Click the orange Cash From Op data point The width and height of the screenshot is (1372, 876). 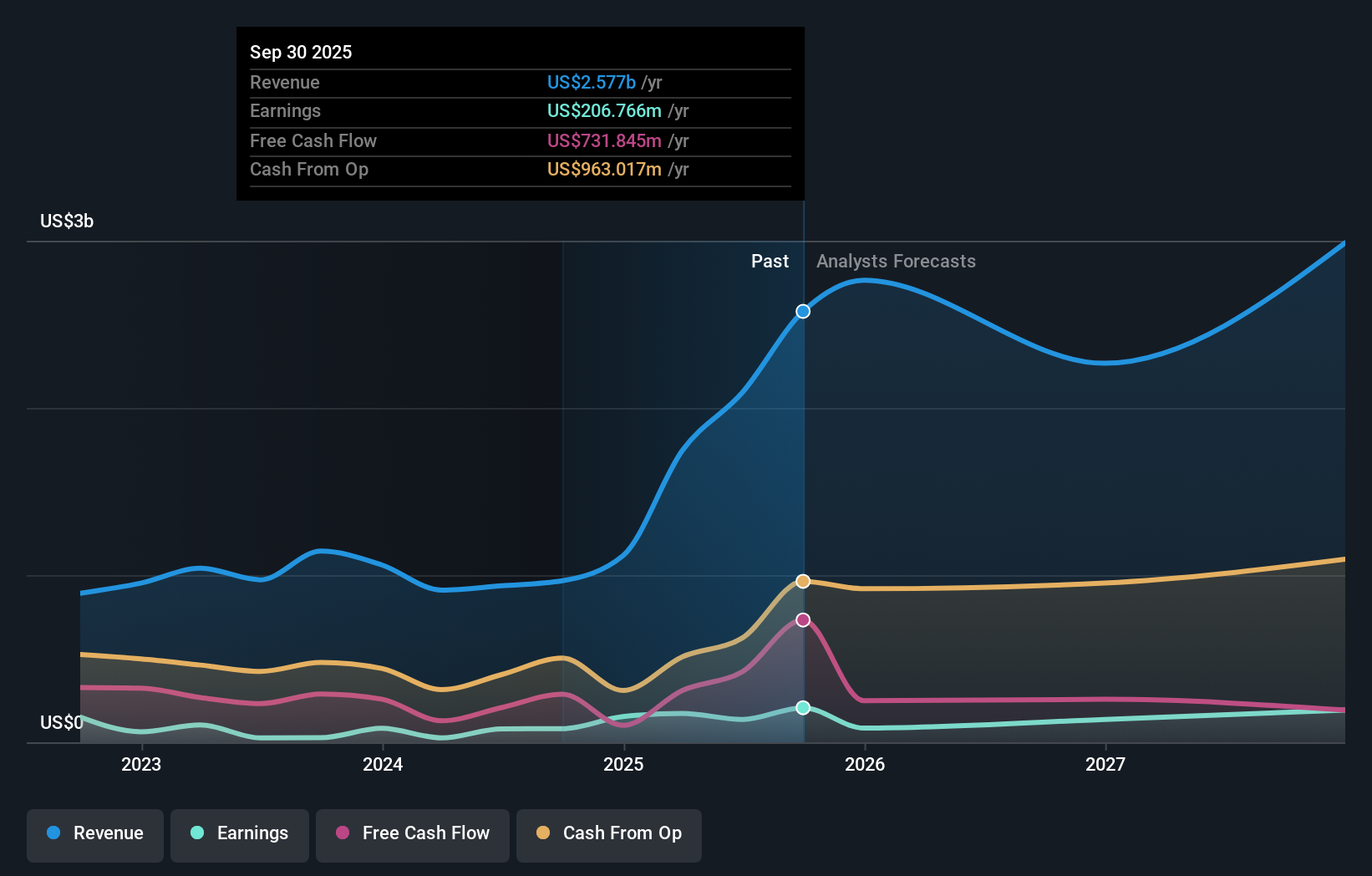[803, 581]
